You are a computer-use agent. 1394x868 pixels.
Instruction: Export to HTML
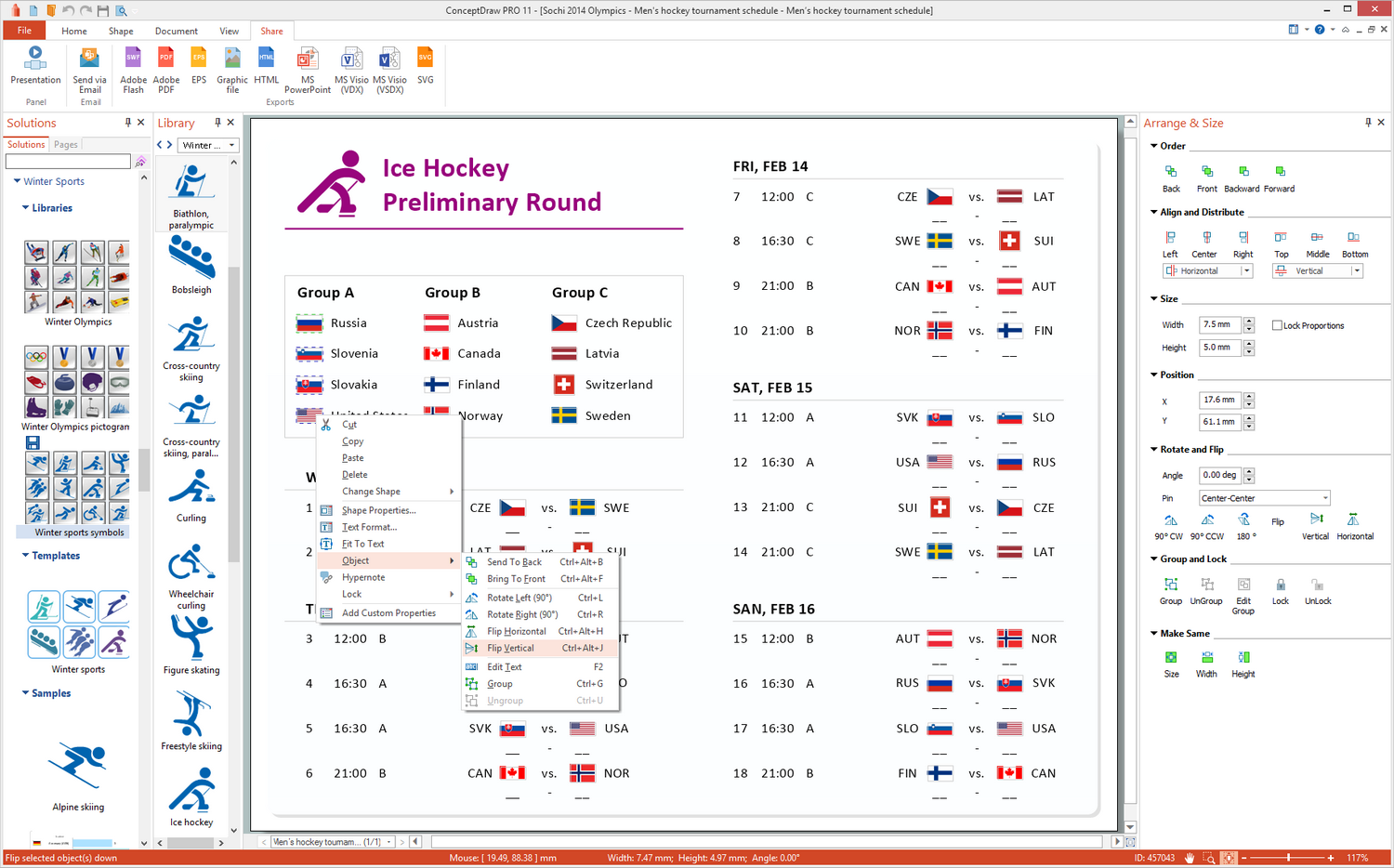tap(267, 65)
